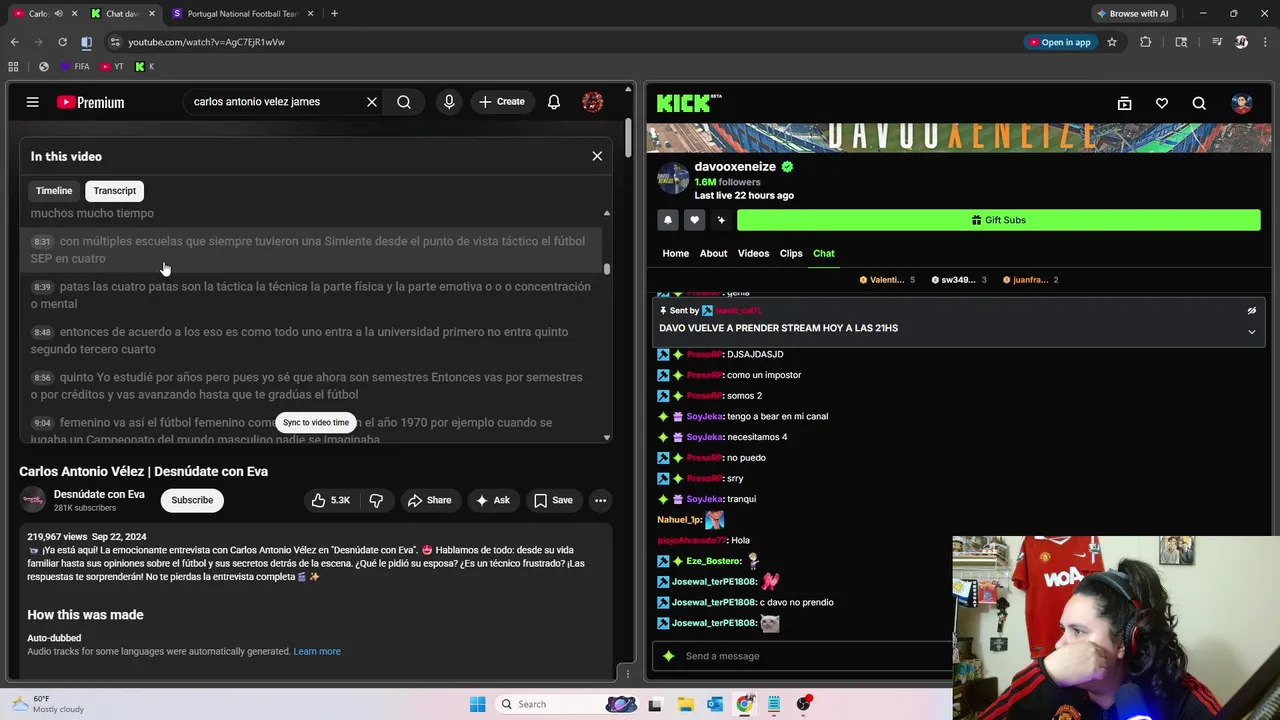Open Kick following heart icon in header
1280x720 pixels.
point(1162,103)
